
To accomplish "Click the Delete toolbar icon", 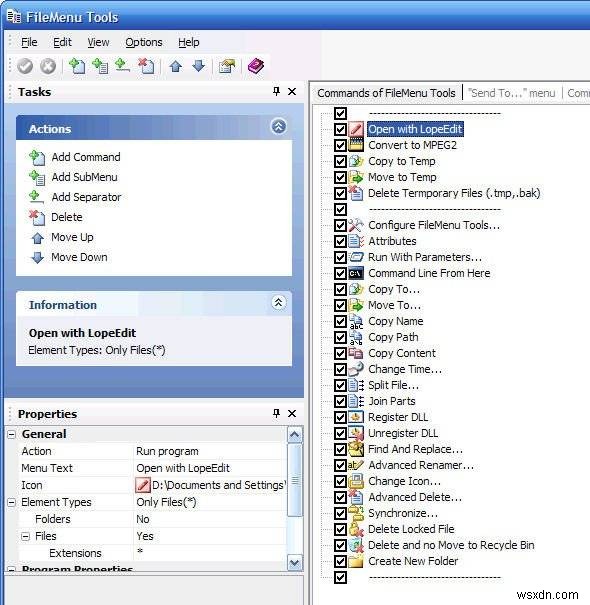I will (146, 66).
